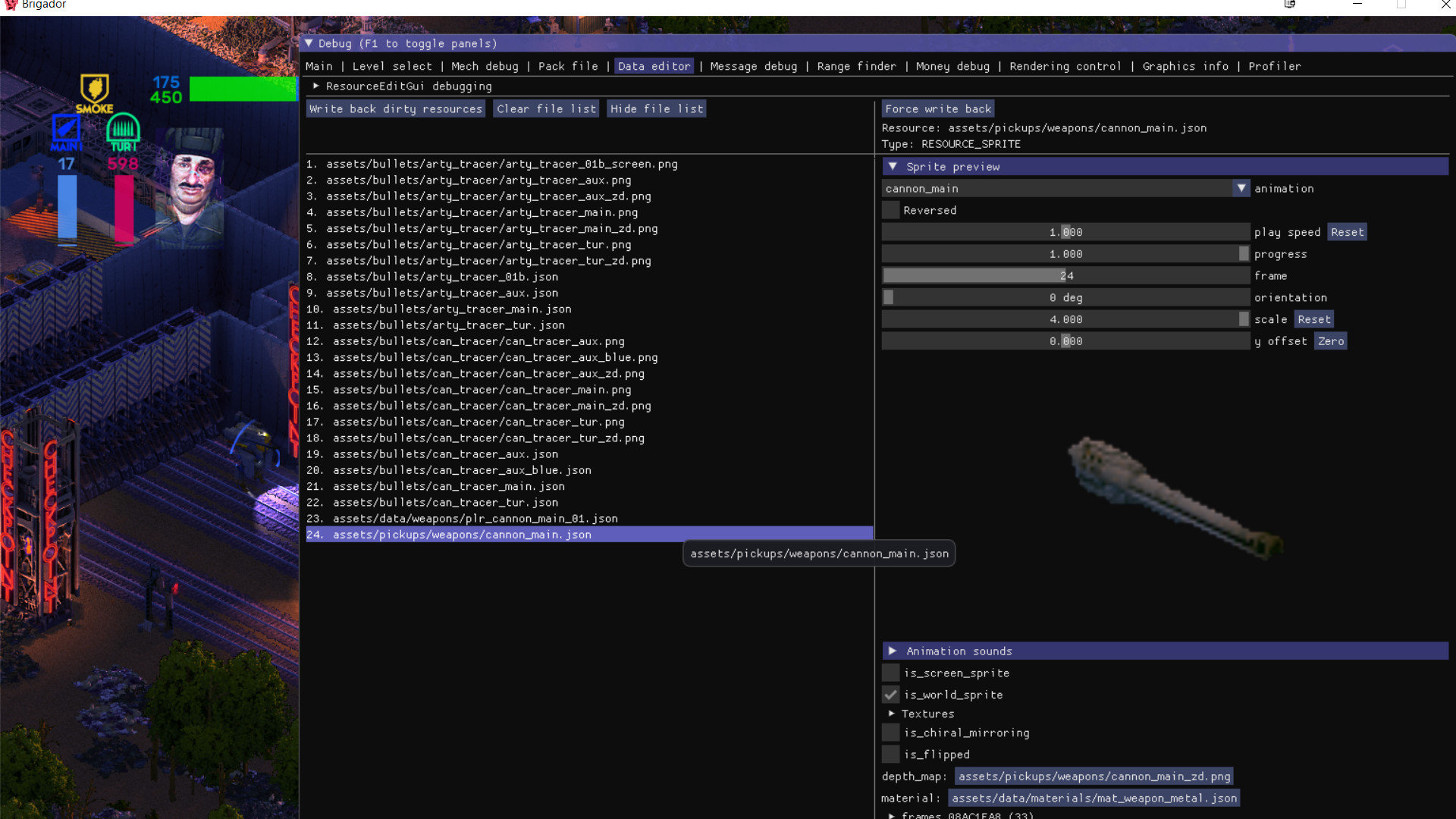Click Write back dirty resources
Viewport: 1456px width, 819px height.
tap(394, 108)
